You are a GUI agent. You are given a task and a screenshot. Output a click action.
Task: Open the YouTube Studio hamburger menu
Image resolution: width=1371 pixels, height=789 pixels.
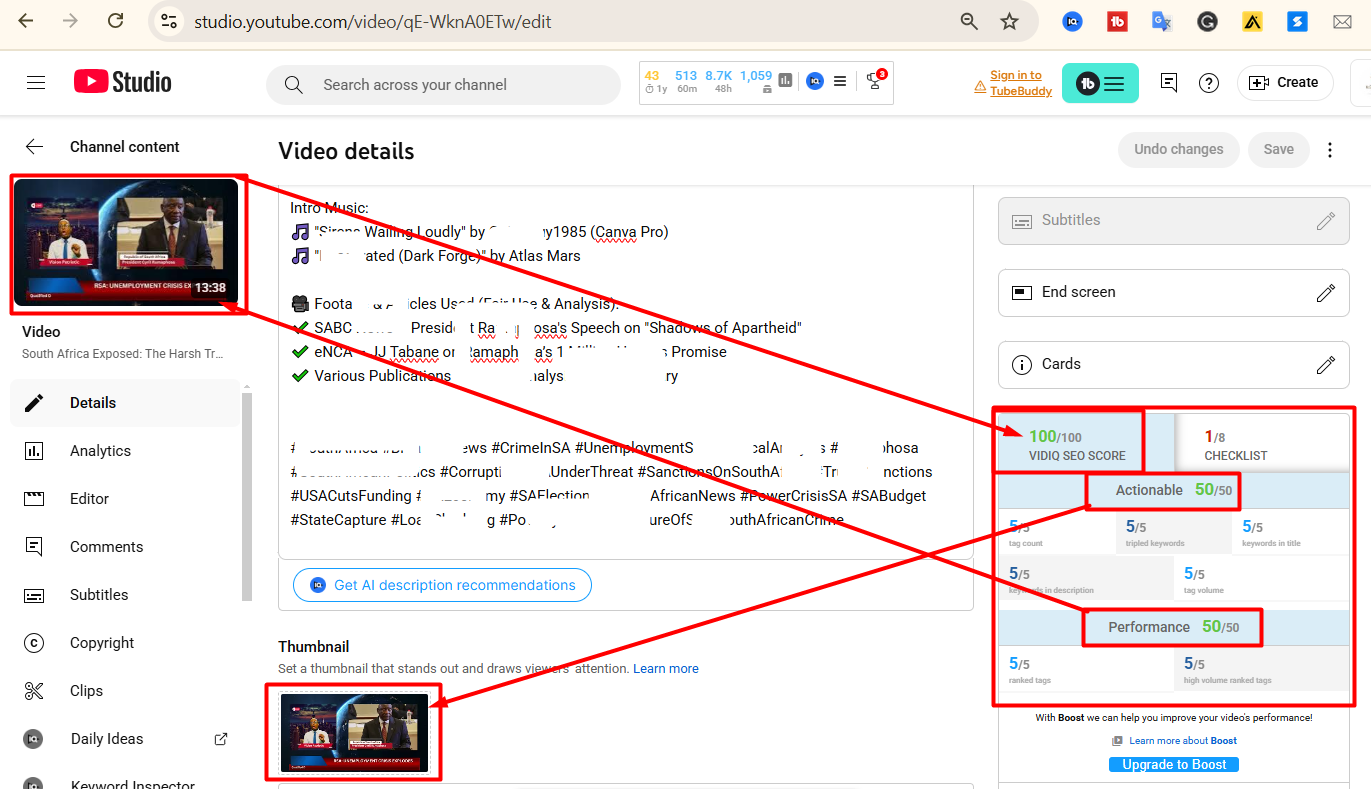36,83
